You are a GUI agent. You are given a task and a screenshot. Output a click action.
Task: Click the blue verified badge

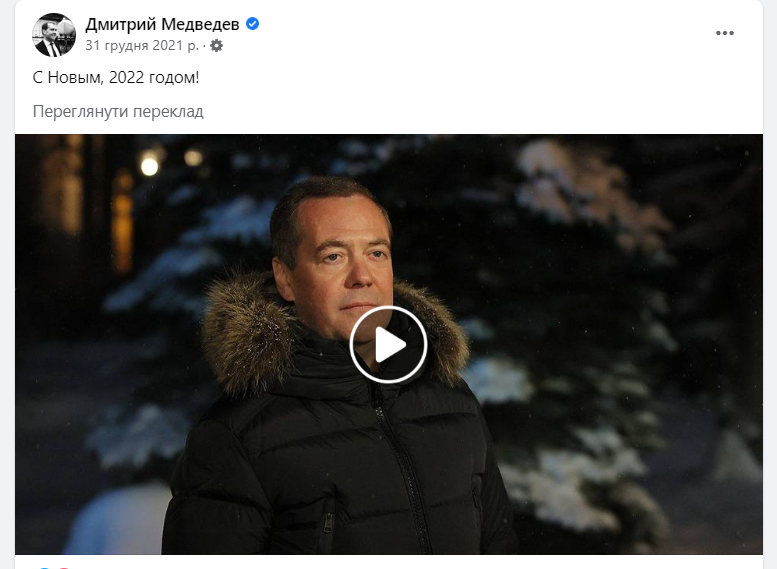(252, 23)
